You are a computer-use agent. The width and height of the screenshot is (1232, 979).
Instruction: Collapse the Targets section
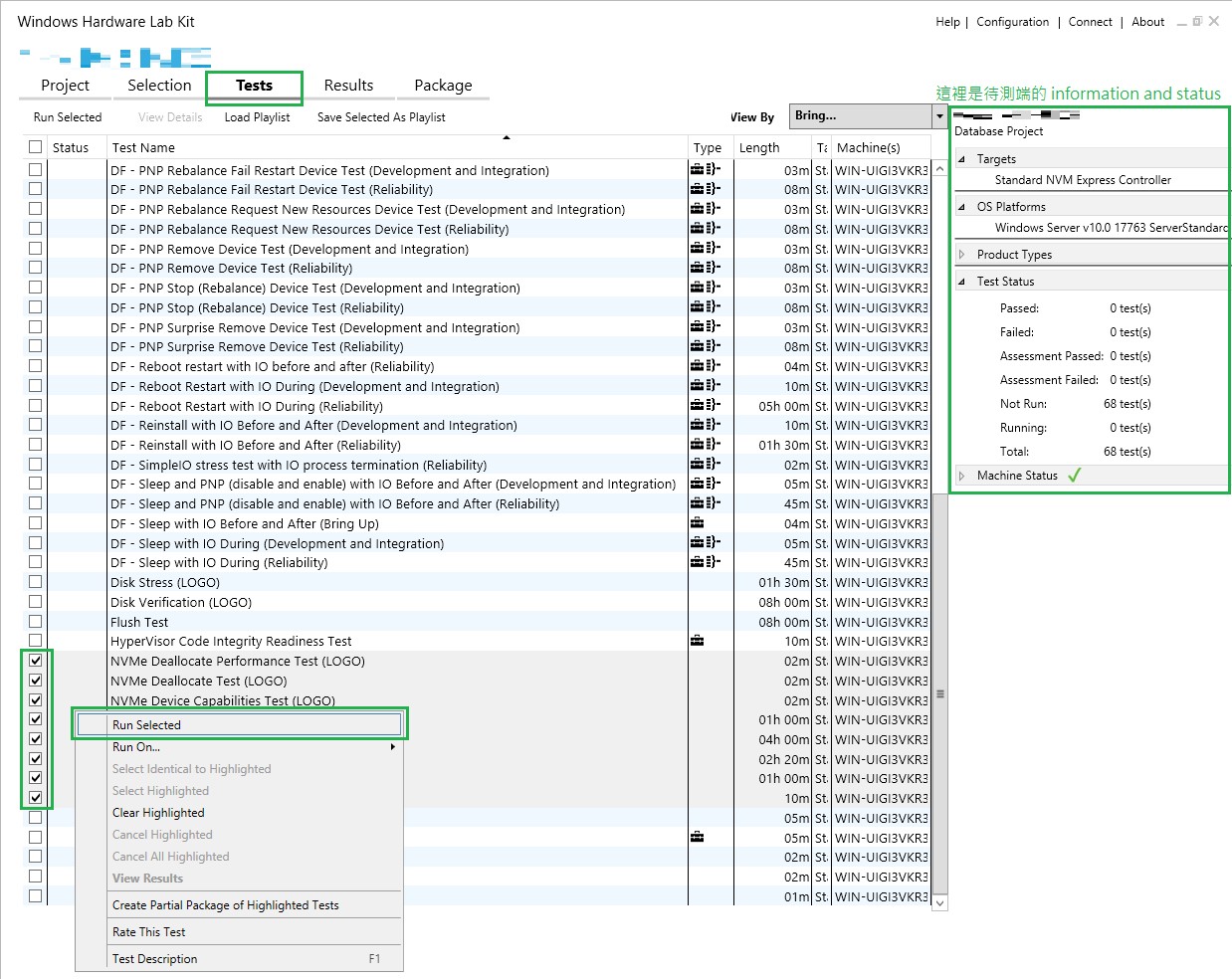pyautogui.click(x=961, y=159)
